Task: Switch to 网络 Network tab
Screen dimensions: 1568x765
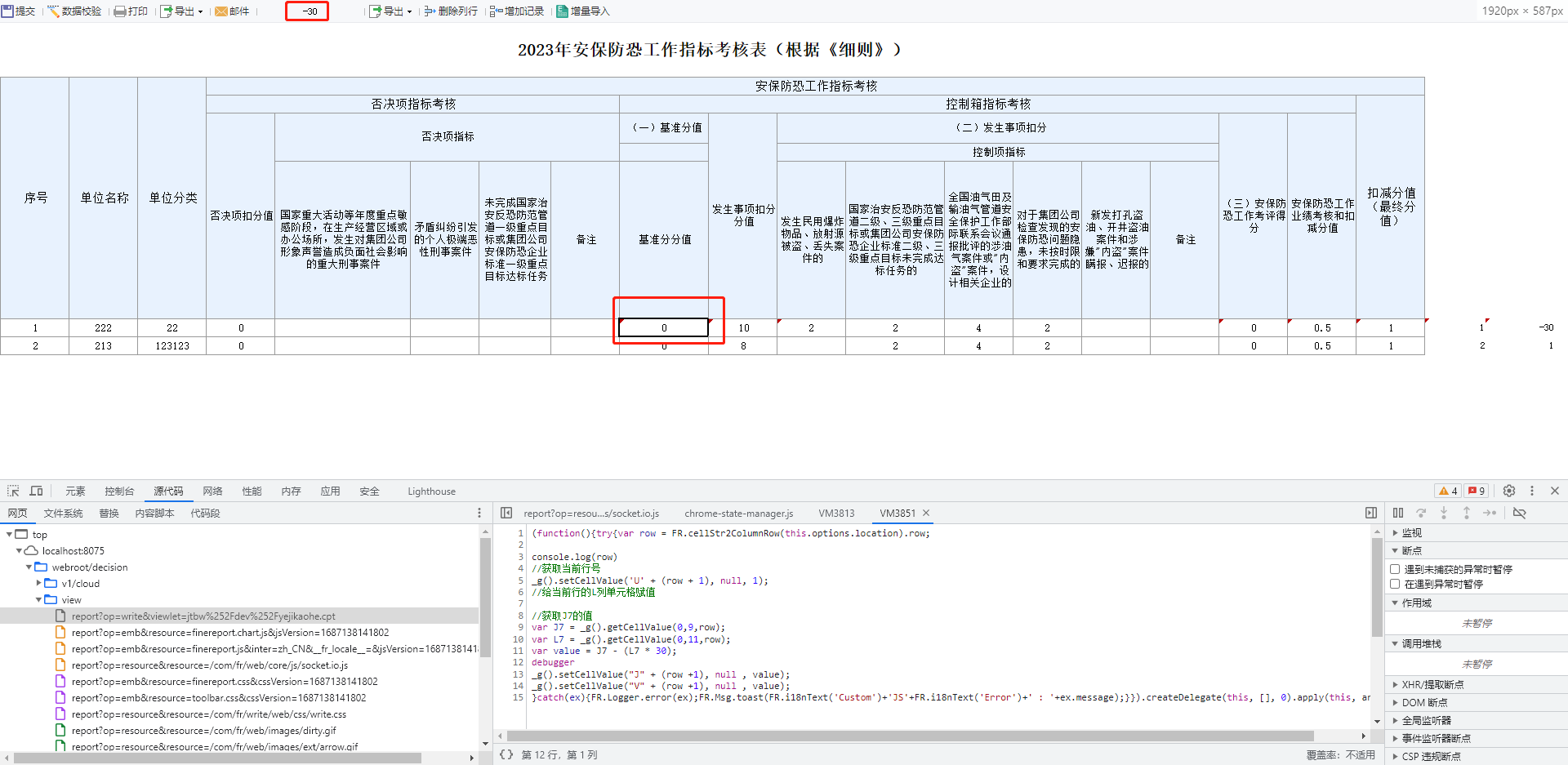Action: [x=212, y=491]
